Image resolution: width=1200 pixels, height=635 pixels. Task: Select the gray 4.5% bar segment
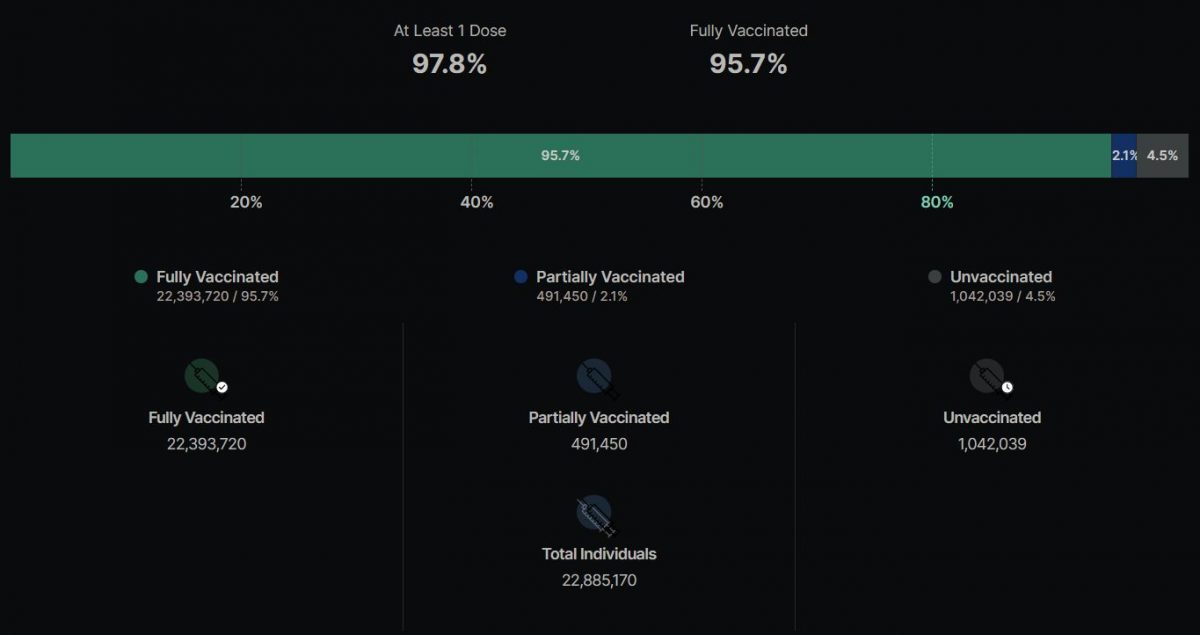click(1162, 155)
